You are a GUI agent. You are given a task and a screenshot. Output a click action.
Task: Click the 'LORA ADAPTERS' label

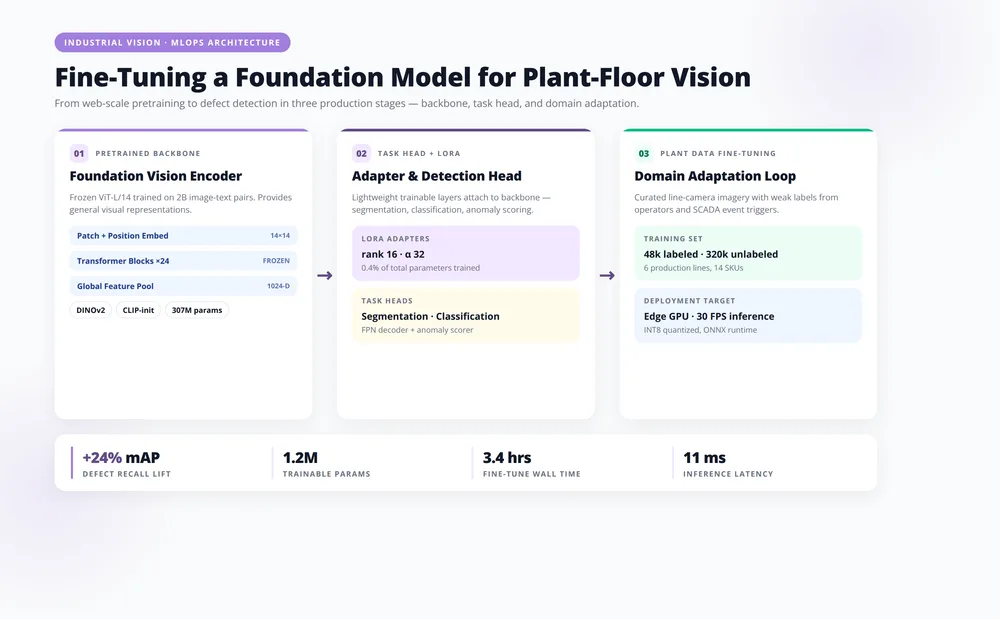[395, 239]
